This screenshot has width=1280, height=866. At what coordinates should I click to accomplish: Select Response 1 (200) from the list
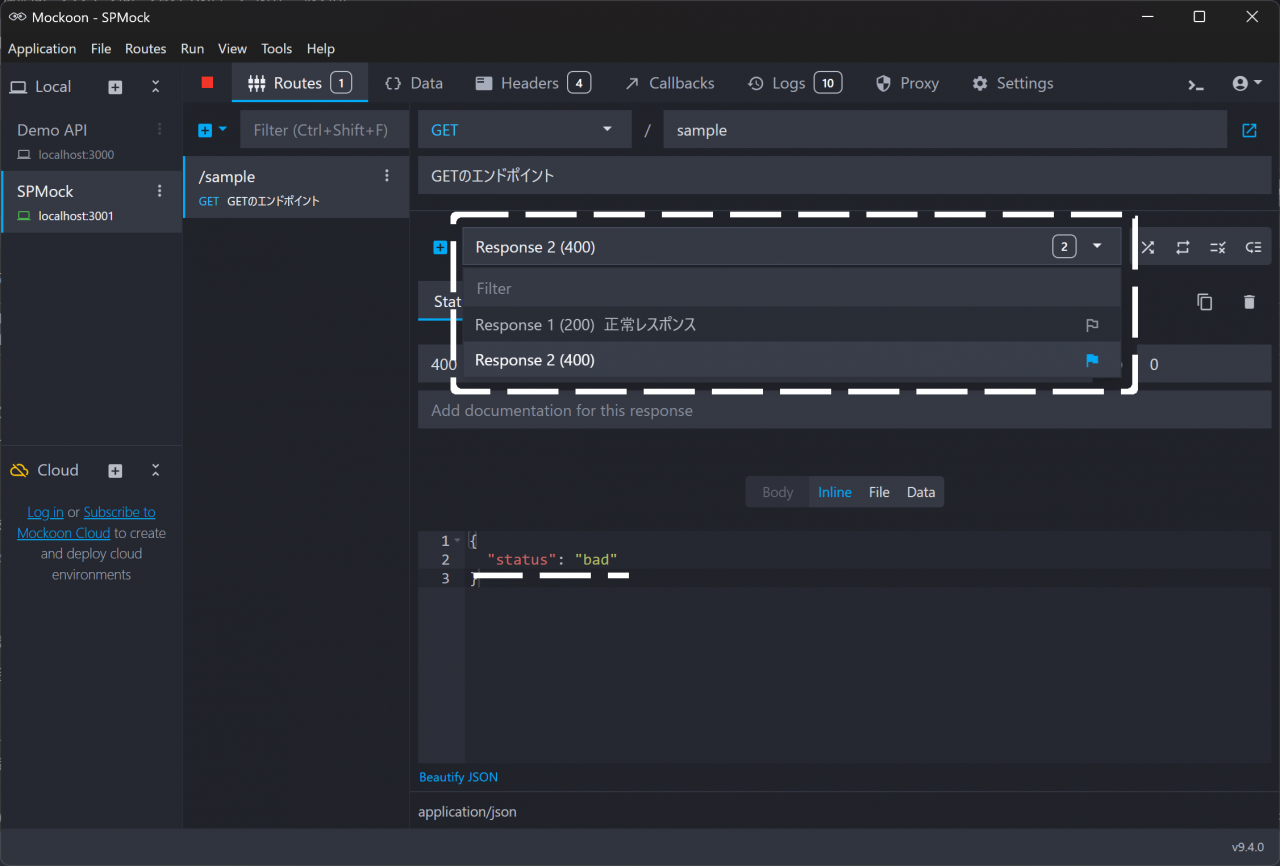pos(585,325)
